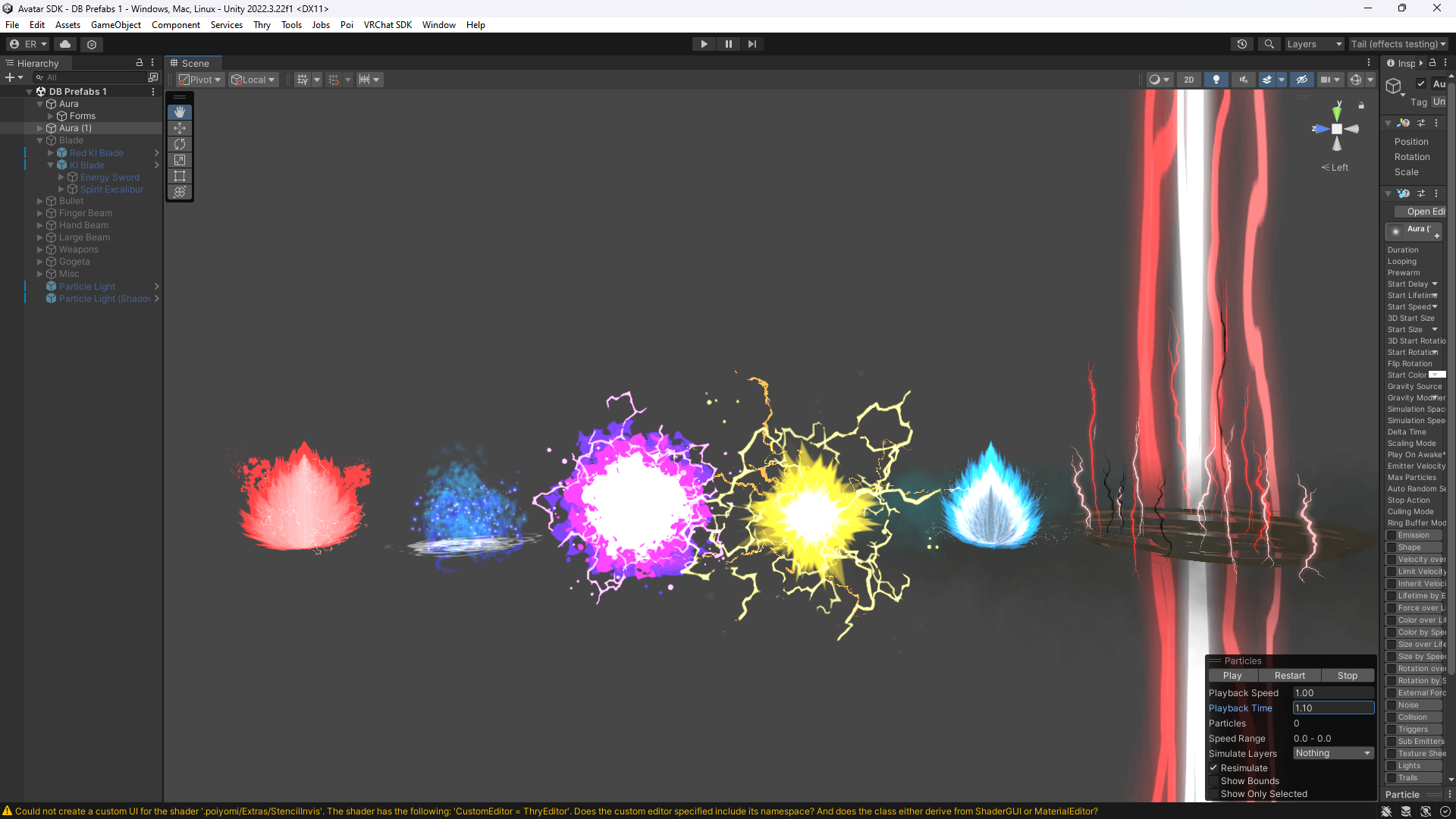Select the Hand view tool
This screenshot has width=1456, height=819.
coord(180,112)
